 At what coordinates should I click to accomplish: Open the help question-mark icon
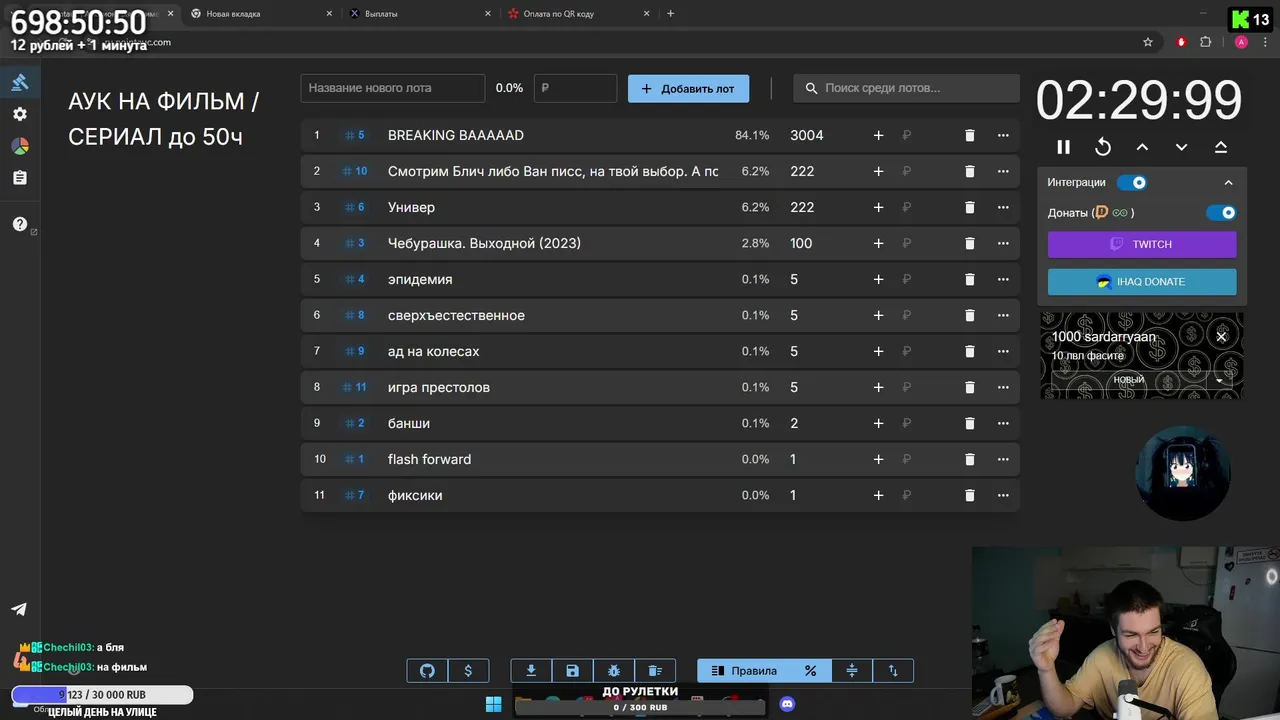pos(19,224)
